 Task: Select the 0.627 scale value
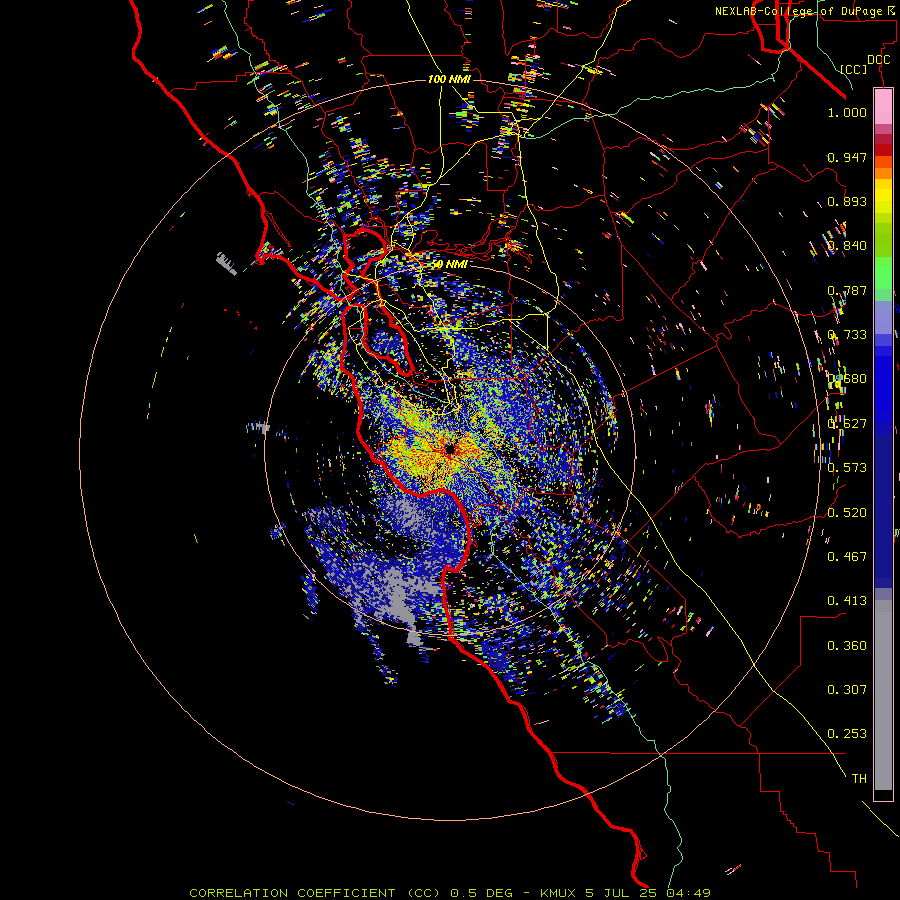coord(847,424)
